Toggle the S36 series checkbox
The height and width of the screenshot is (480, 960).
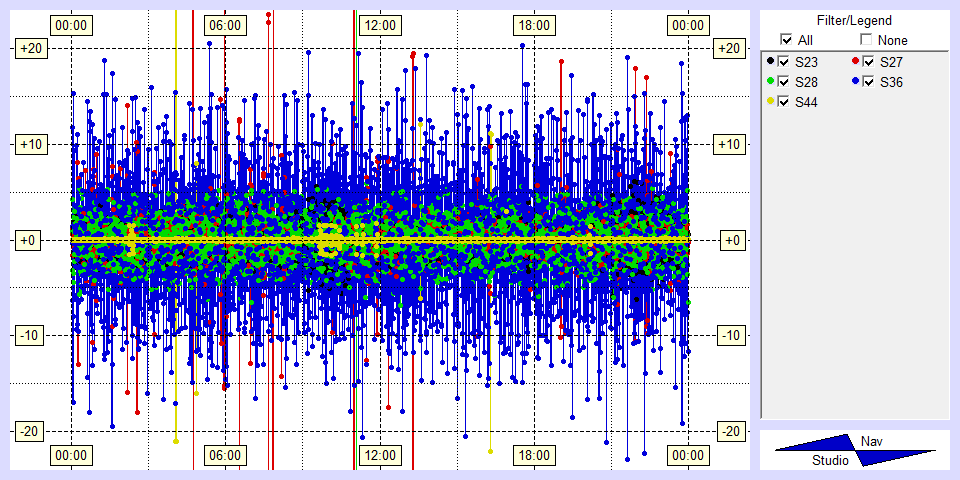[x=868, y=82]
